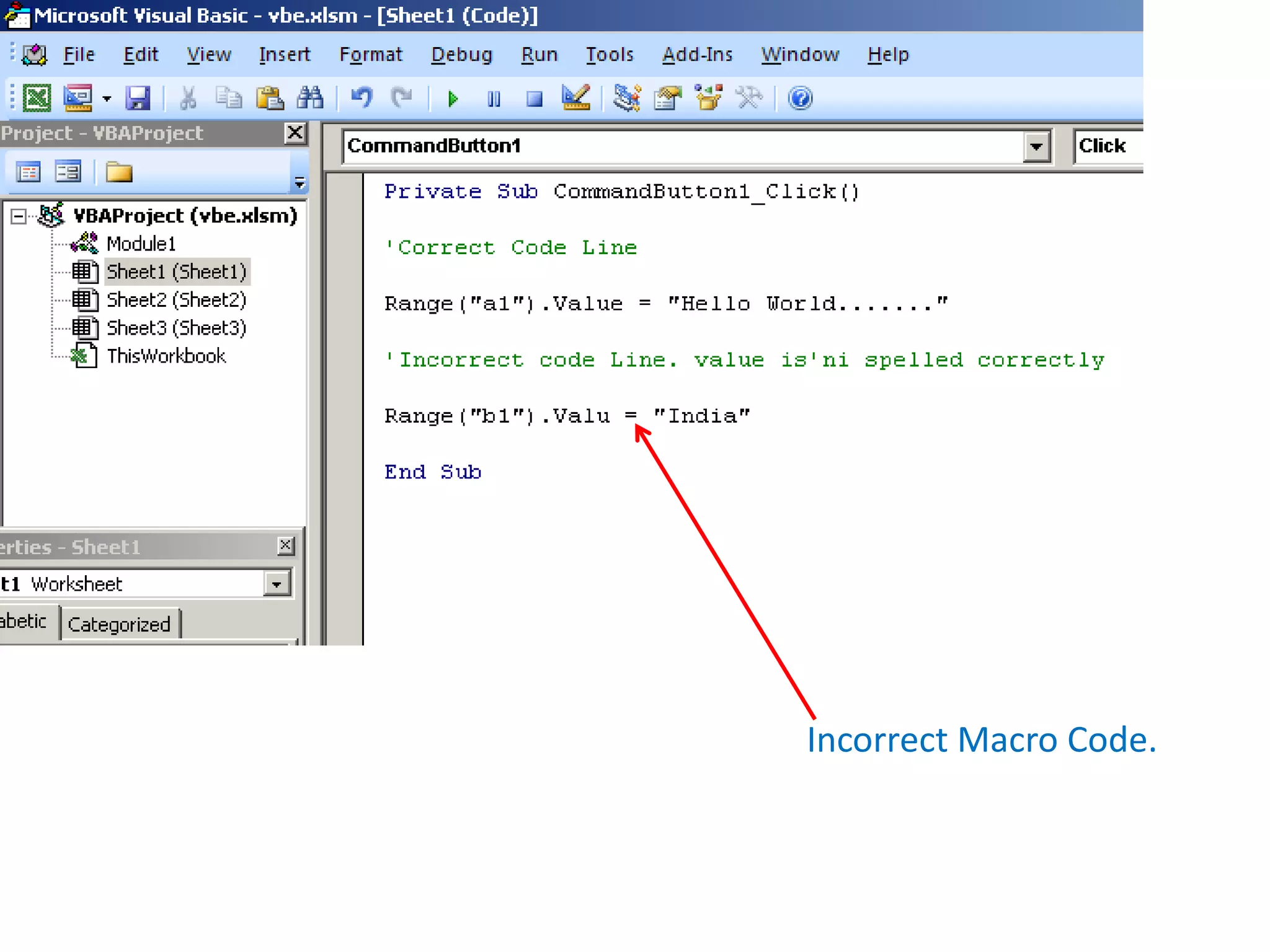Click code line Range("b1").Valu
This screenshot has height=952, width=1270.
[x=567, y=416]
